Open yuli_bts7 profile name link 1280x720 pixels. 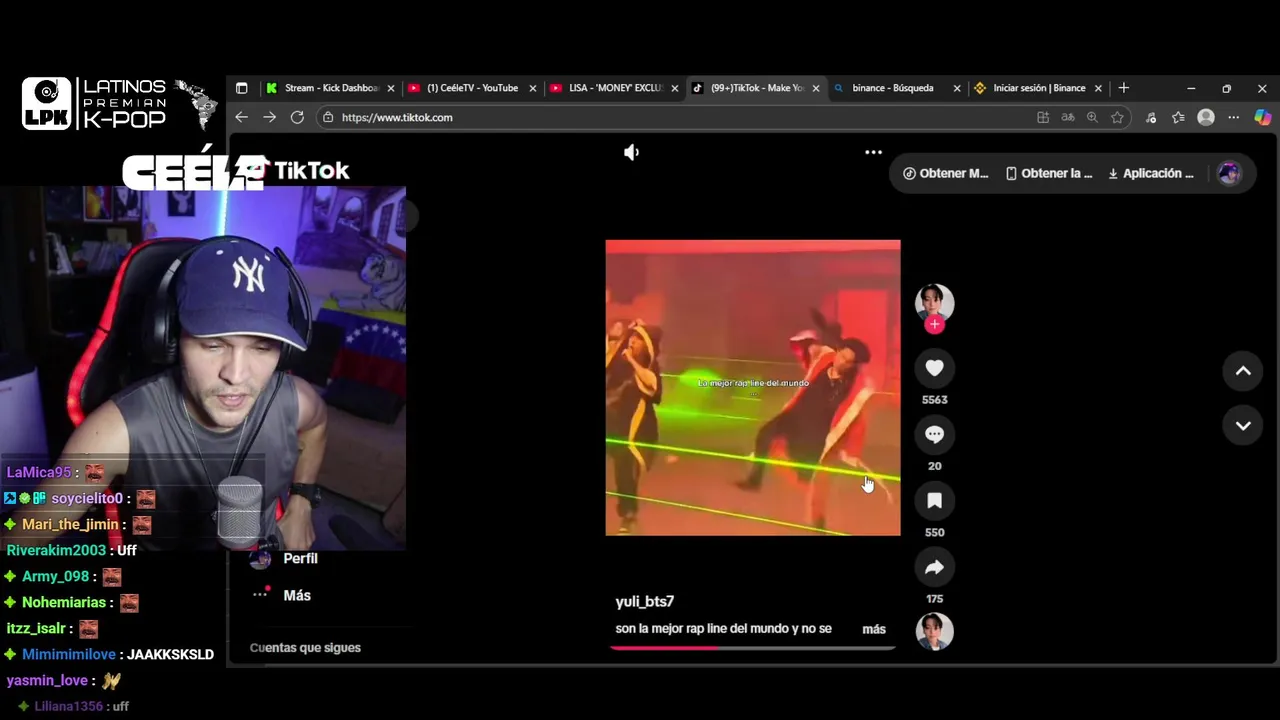pyautogui.click(x=645, y=601)
